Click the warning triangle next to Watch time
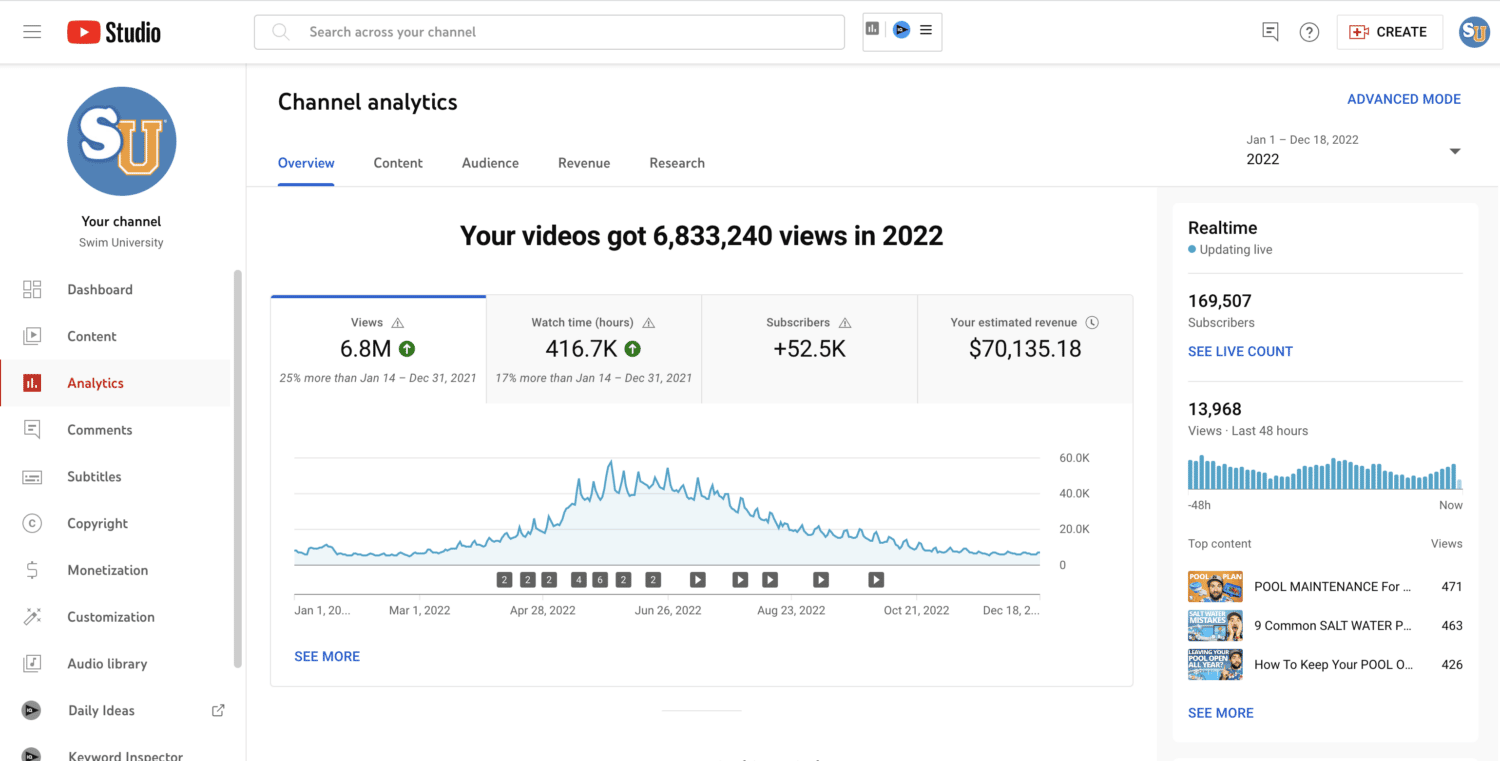 648,323
